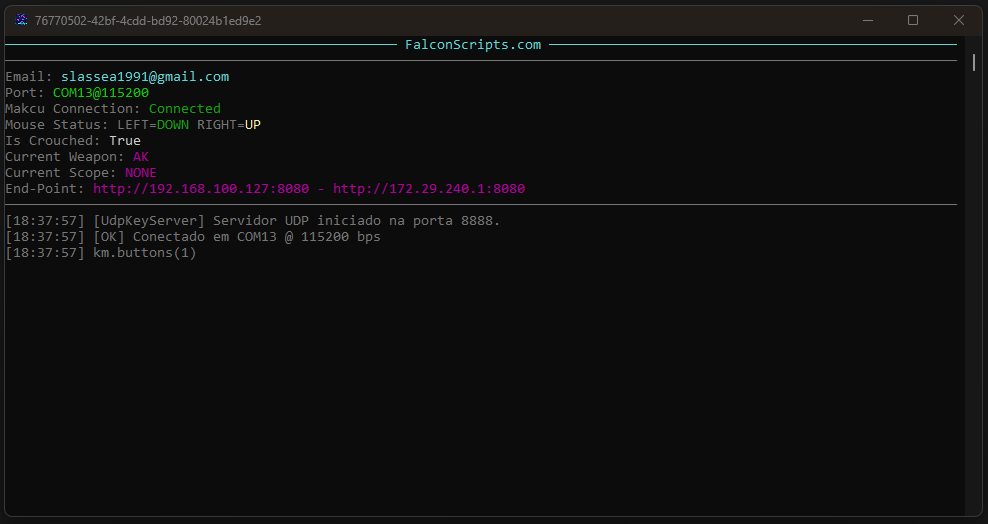This screenshot has width=988, height=524.
Task: Click the Makcu Connection status Connected
Action: point(185,108)
